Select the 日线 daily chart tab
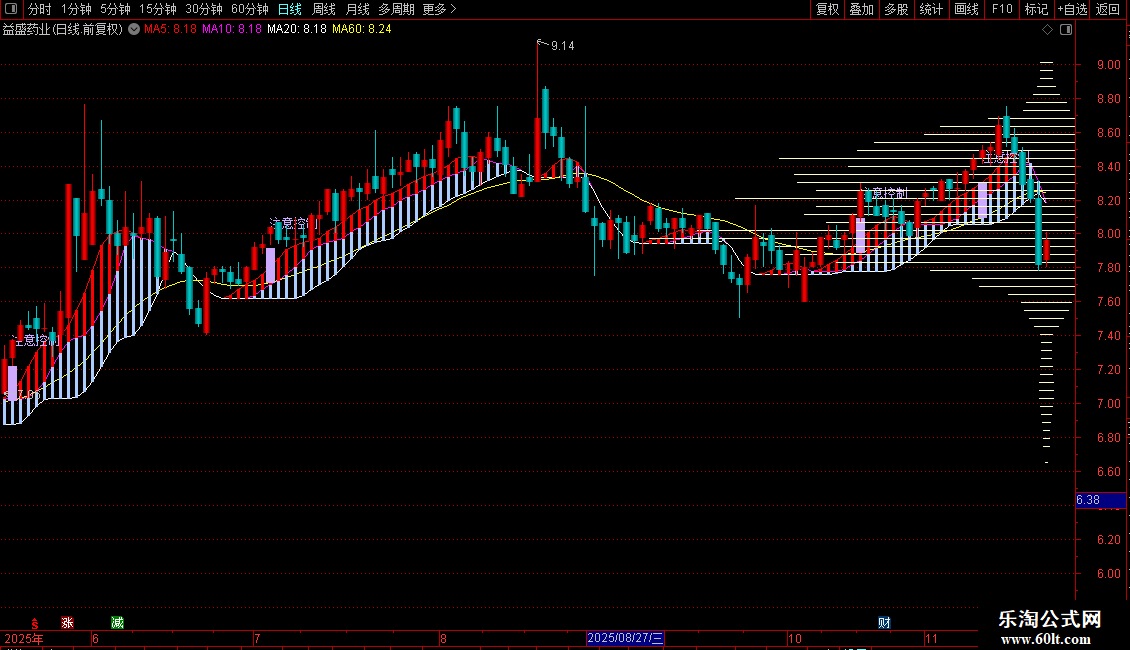This screenshot has width=1130, height=650. 290,9
